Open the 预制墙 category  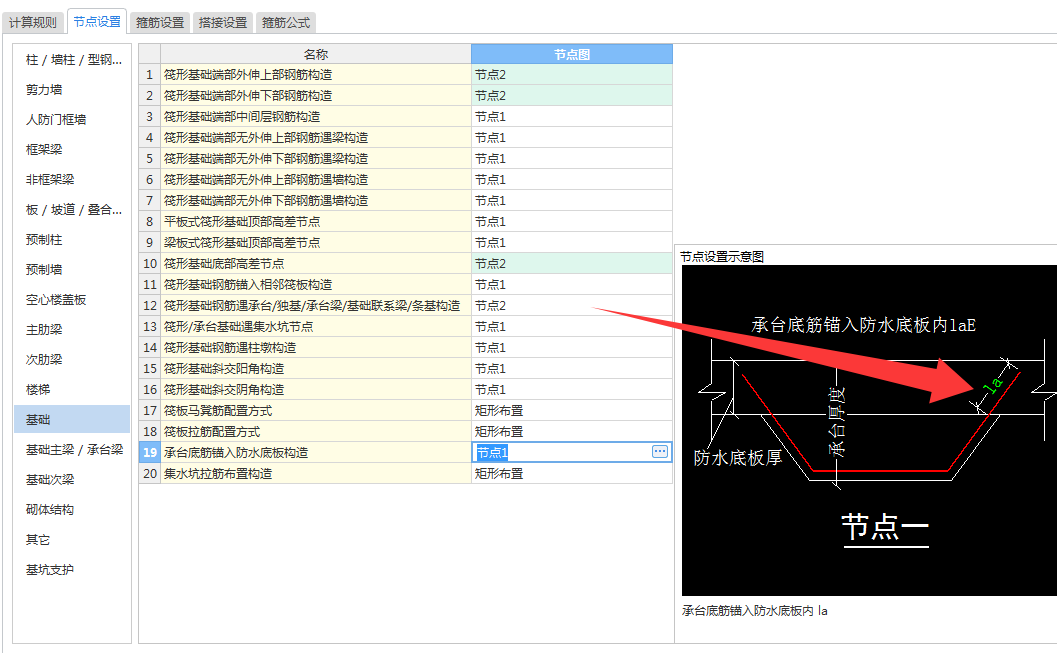pyautogui.click(x=73, y=270)
